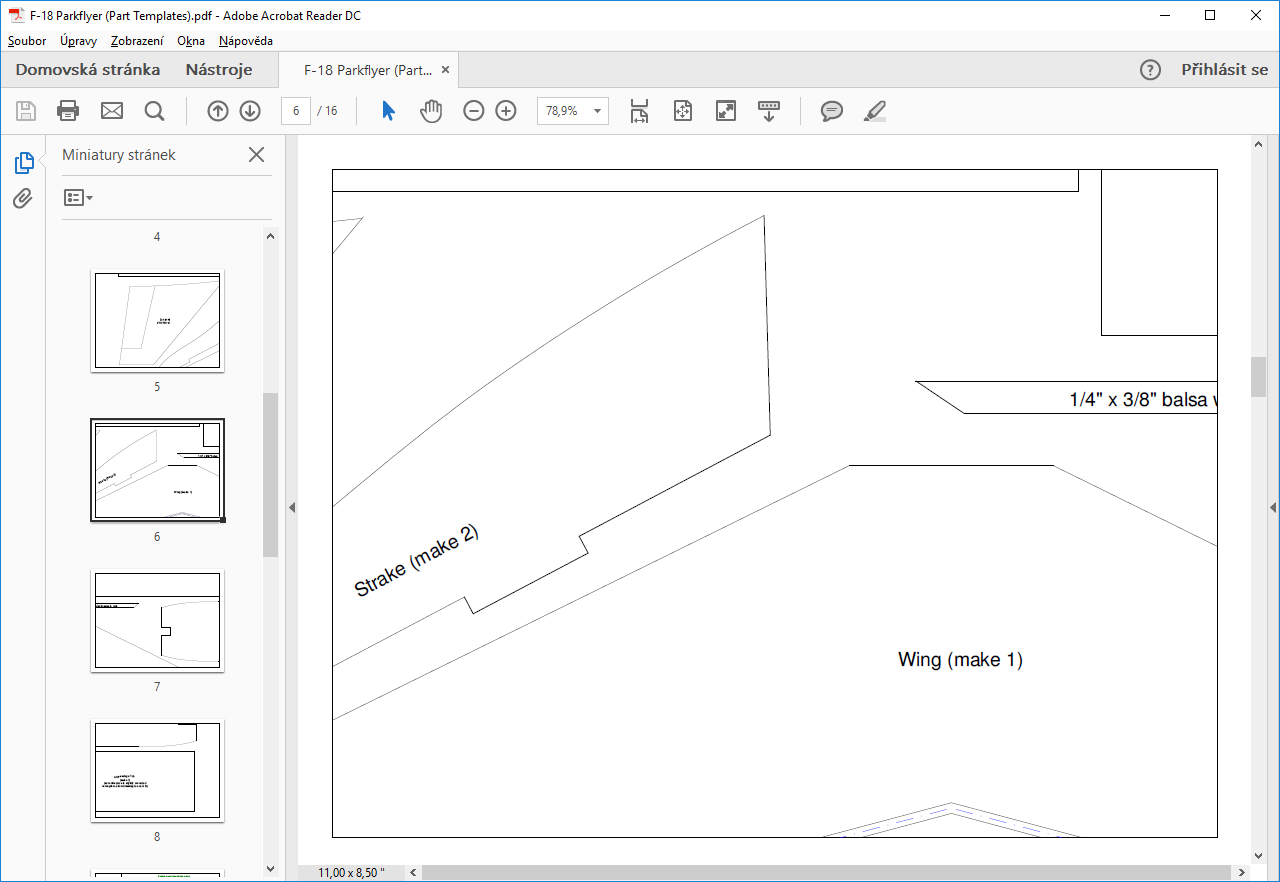Click the zoom out minus icon

pyautogui.click(x=474, y=111)
